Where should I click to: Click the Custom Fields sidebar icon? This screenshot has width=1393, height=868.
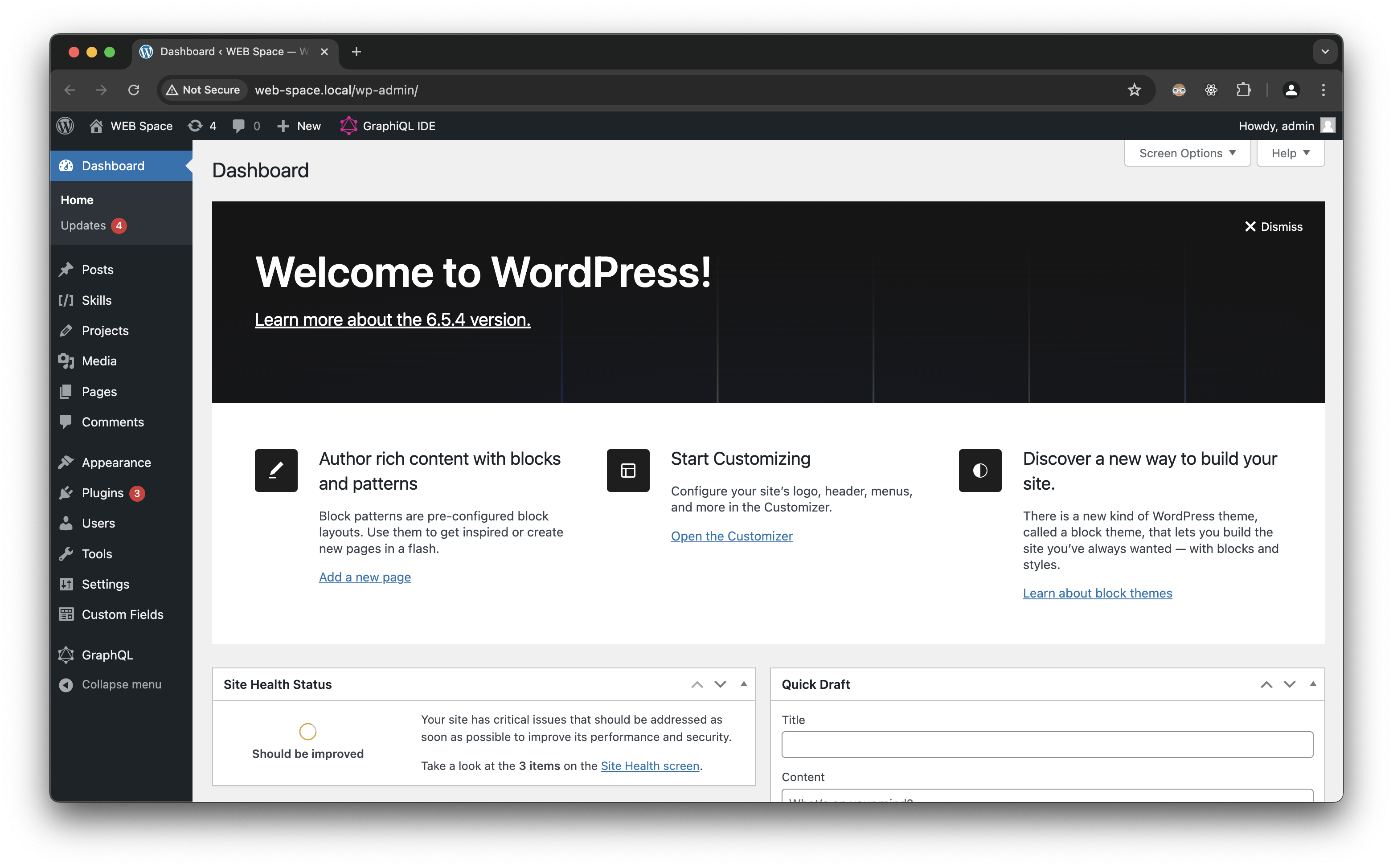(x=66, y=614)
